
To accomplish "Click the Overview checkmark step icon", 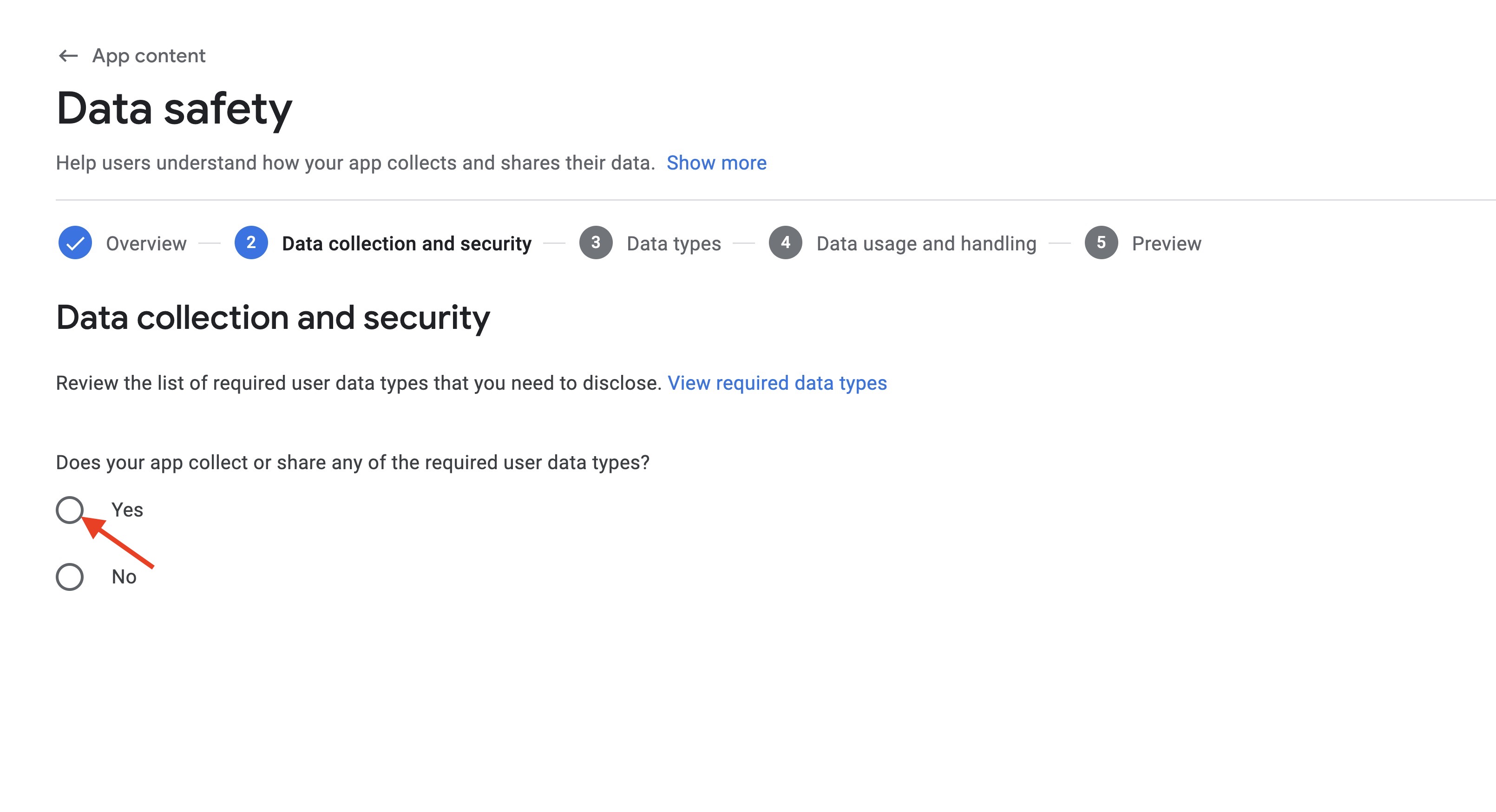I will 75,243.
